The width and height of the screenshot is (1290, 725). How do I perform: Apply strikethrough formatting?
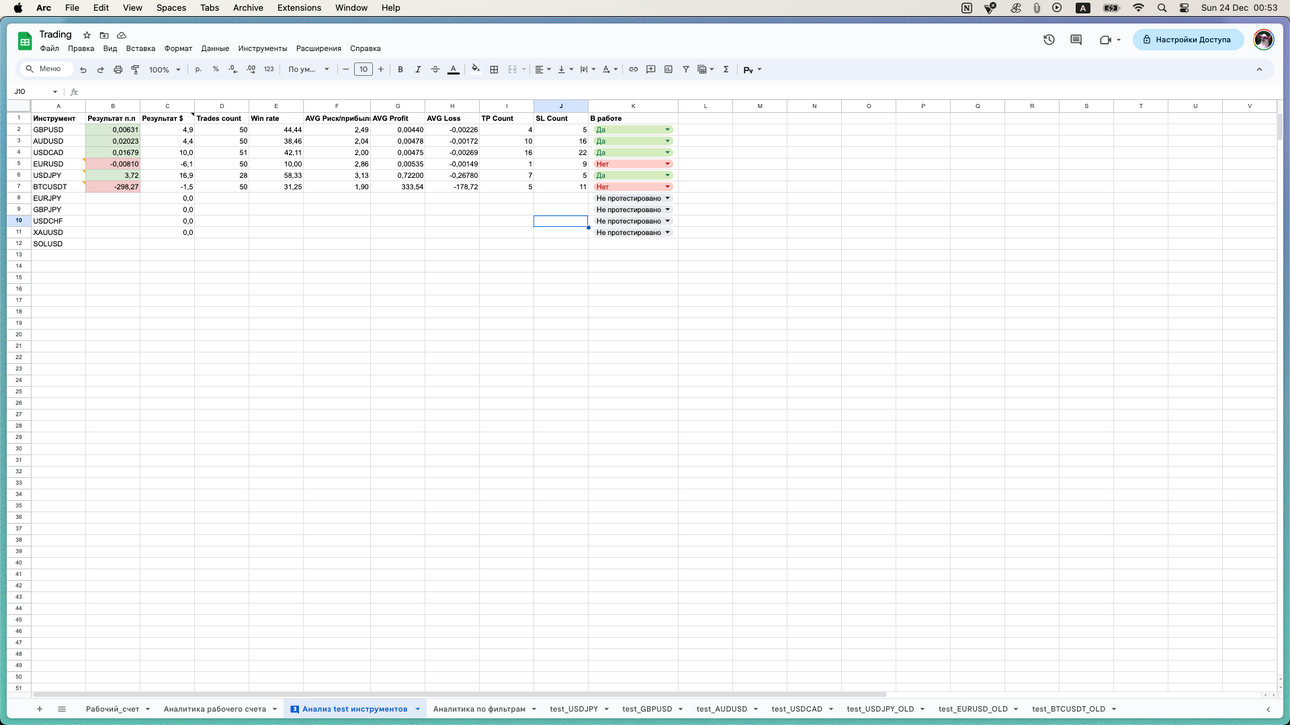coord(435,70)
